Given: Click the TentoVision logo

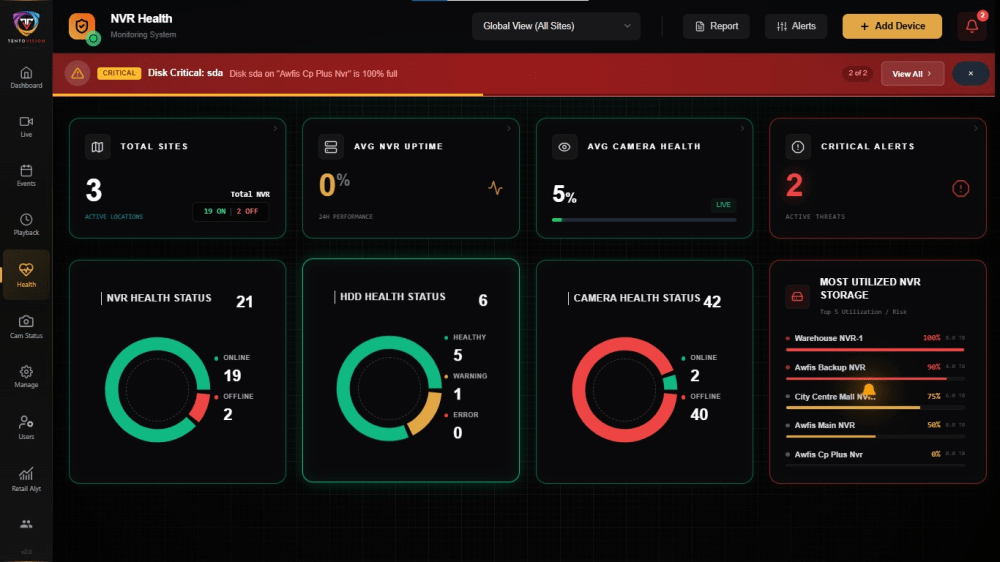Looking at the screenshot, I should 26,27.
